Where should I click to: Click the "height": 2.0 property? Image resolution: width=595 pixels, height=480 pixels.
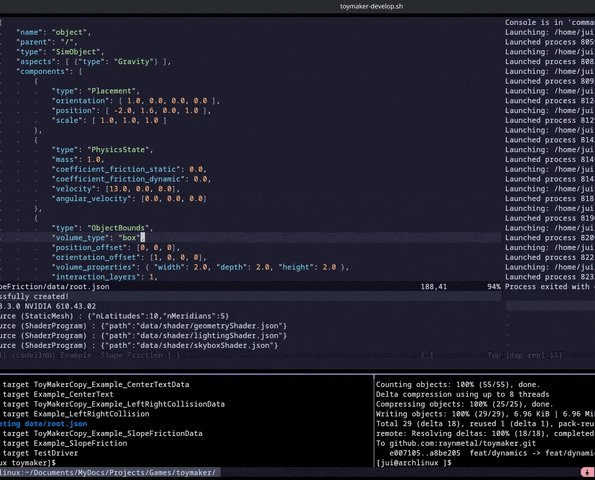[307, 267]
